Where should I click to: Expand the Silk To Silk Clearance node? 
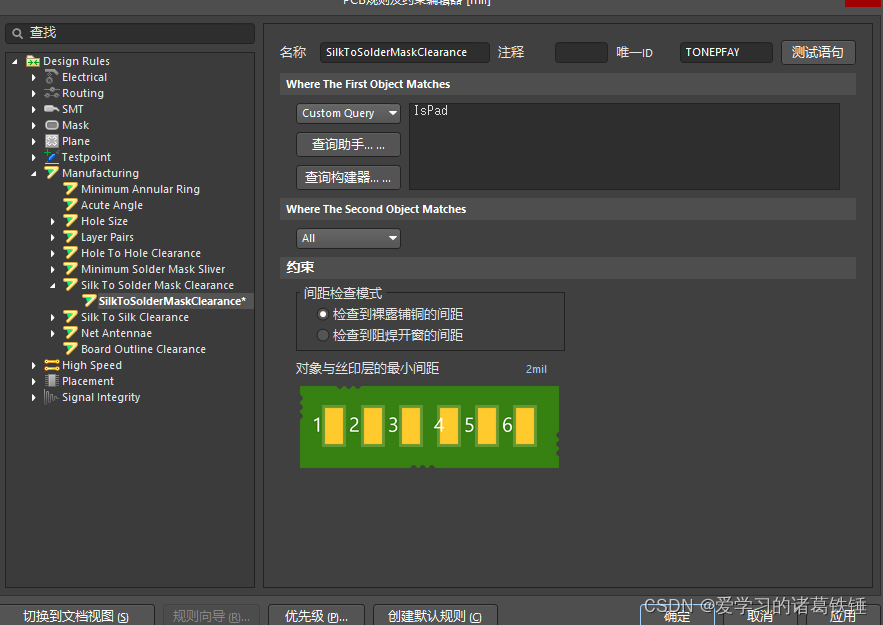pos(54,317)
